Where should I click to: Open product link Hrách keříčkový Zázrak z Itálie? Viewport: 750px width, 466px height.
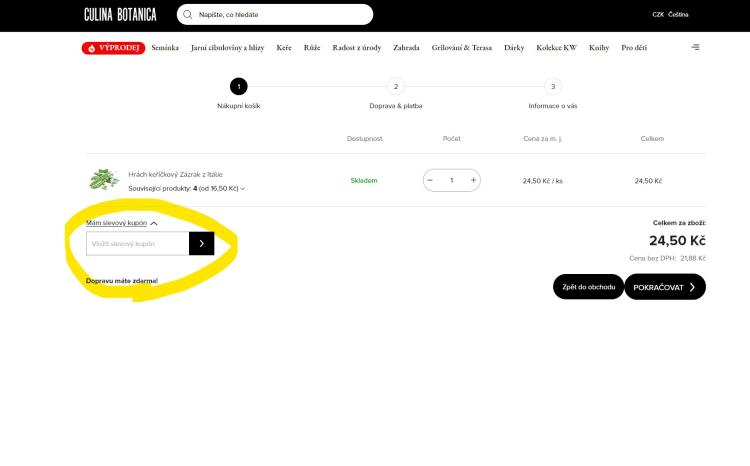click(175, 175)
